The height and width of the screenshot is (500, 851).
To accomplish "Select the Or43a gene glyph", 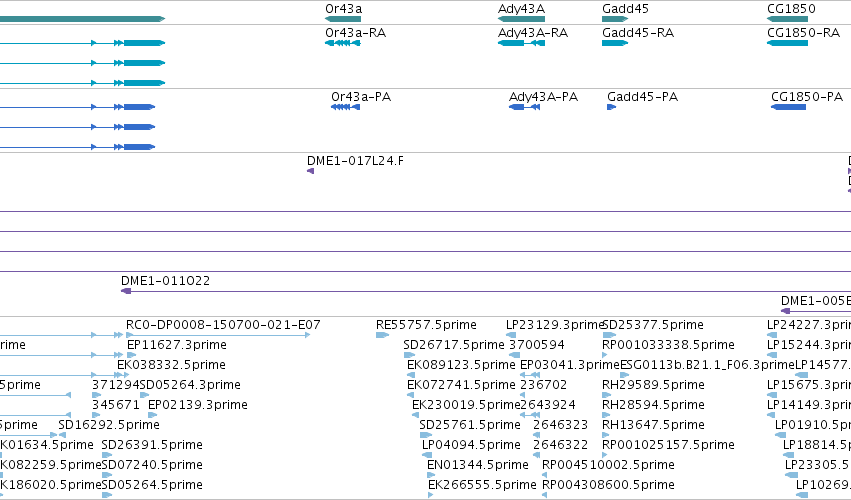I will (x=343, y=19).
